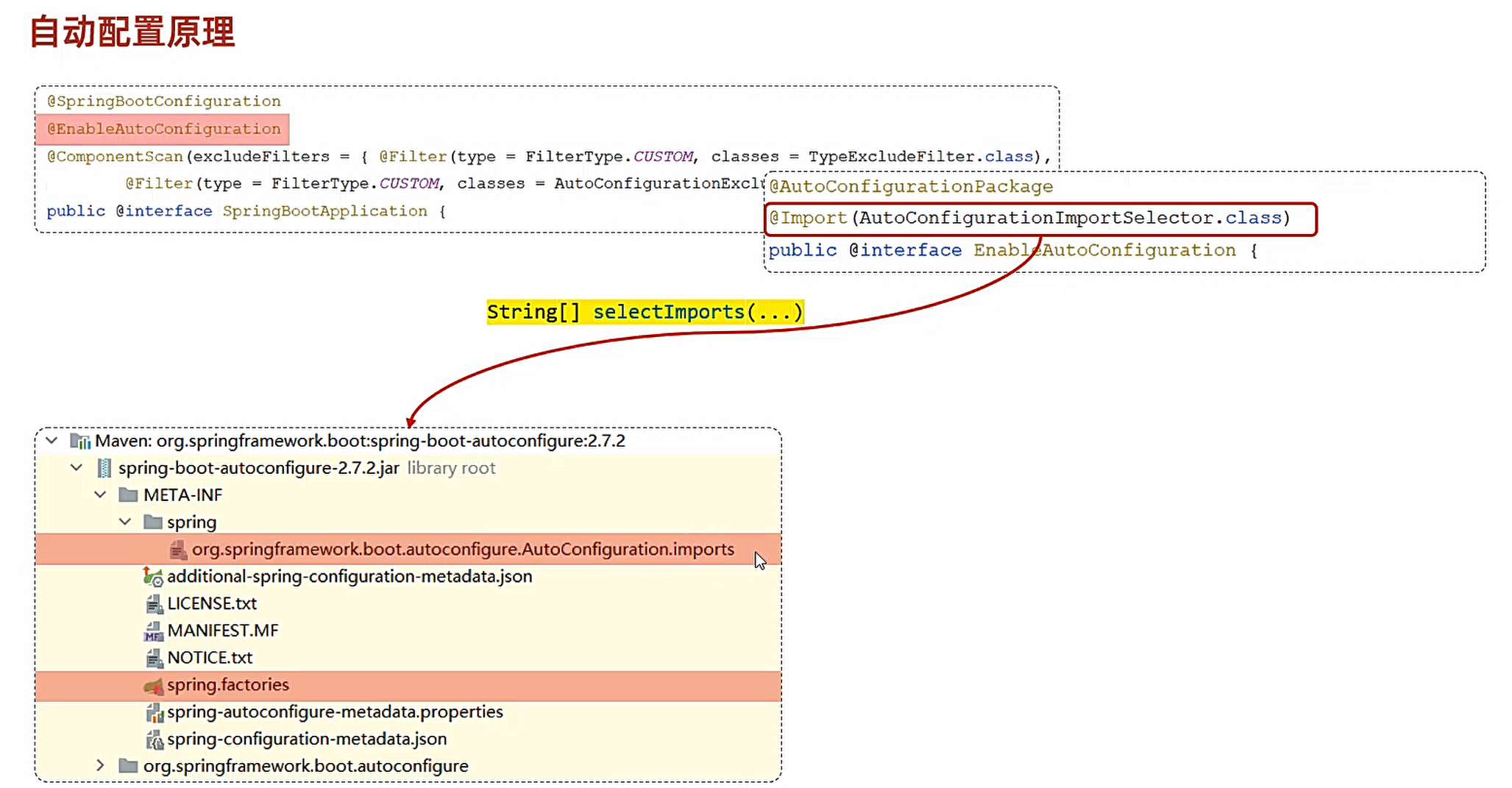The image size is (1512, 788).
Task: Click the @AutoConfigurationPackage annotation
Action: 911,186
